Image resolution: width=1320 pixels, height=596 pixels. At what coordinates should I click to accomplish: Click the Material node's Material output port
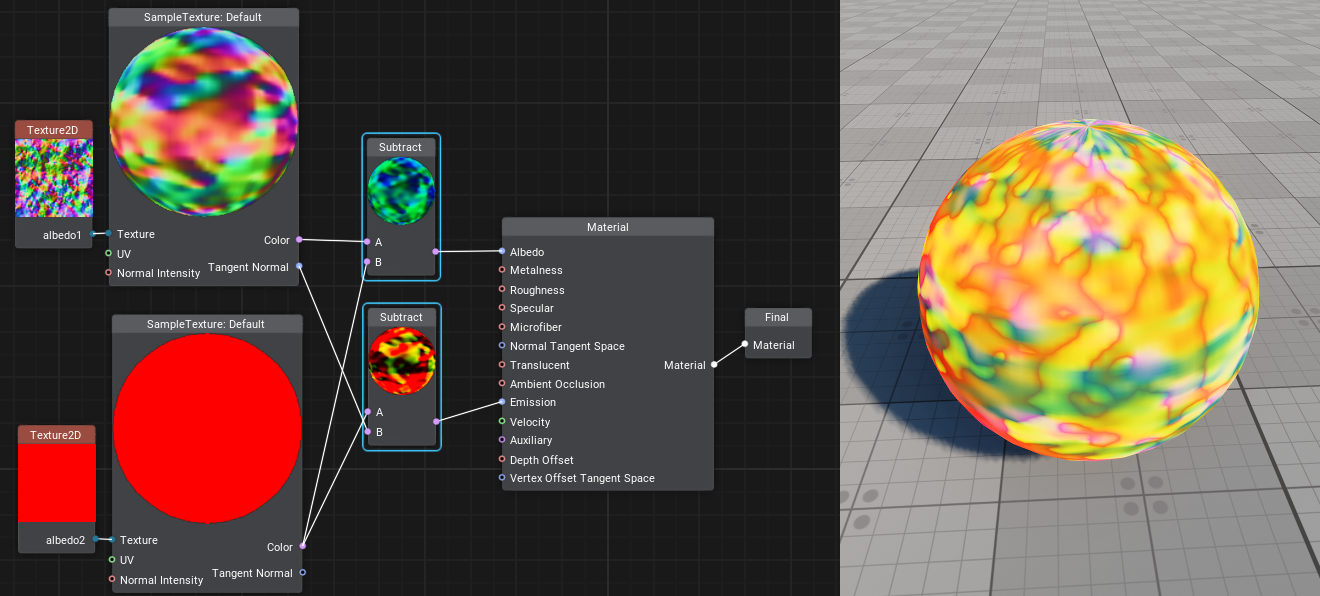point(714,365)
